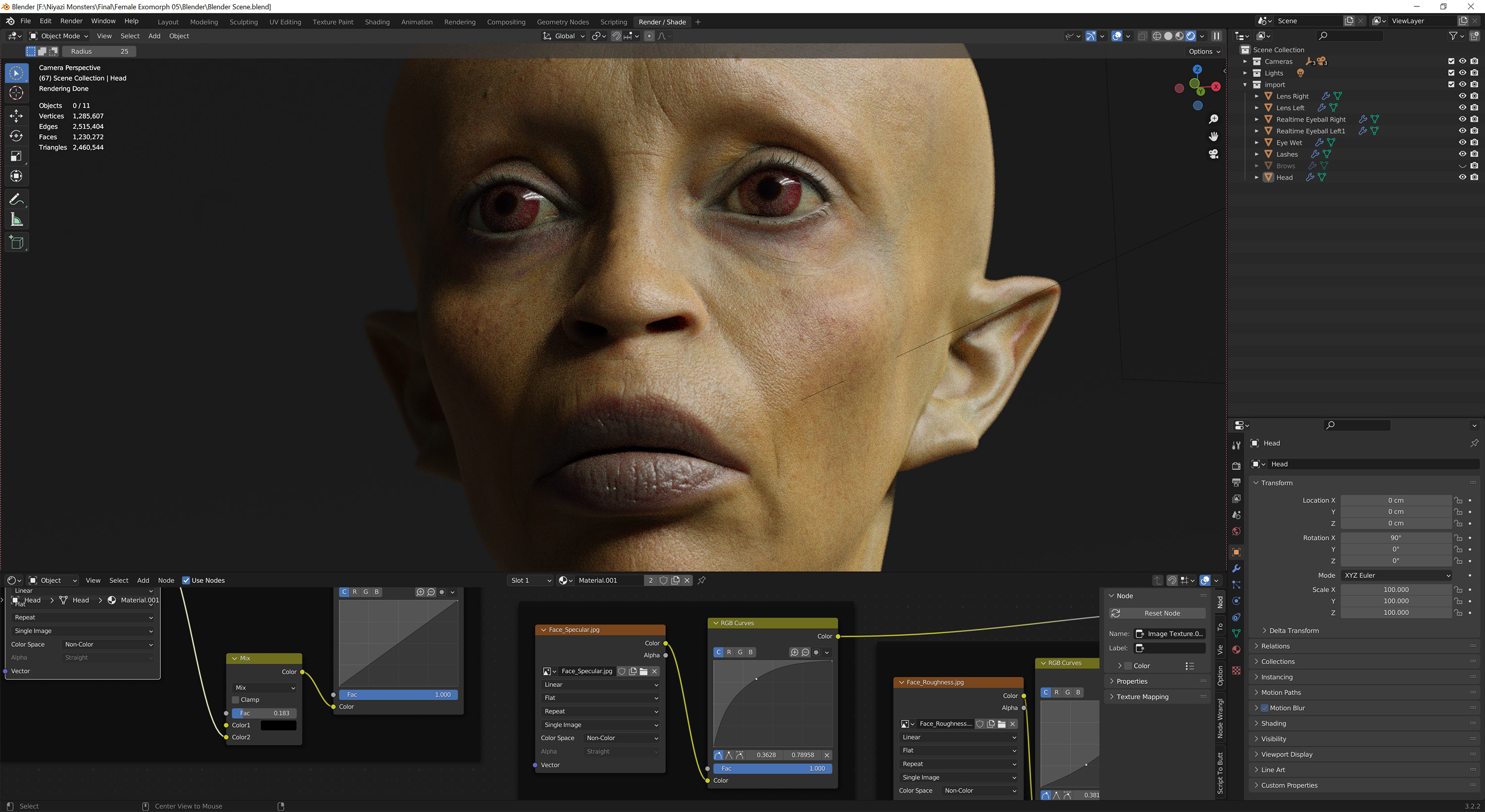Open the Modifier properties wrench tab

pyautogui.click(x=1236, y=568)
